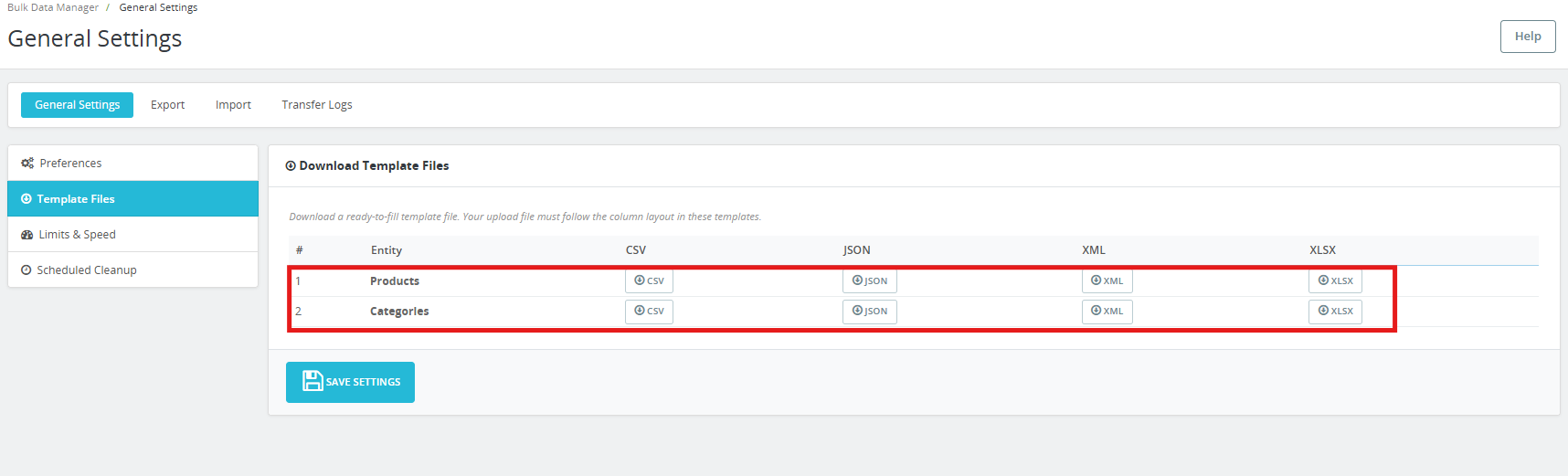Click the Categories entity name
The width and height of the screenshot is (1568, 476).
pyautogui.click(x=399, y=312)
